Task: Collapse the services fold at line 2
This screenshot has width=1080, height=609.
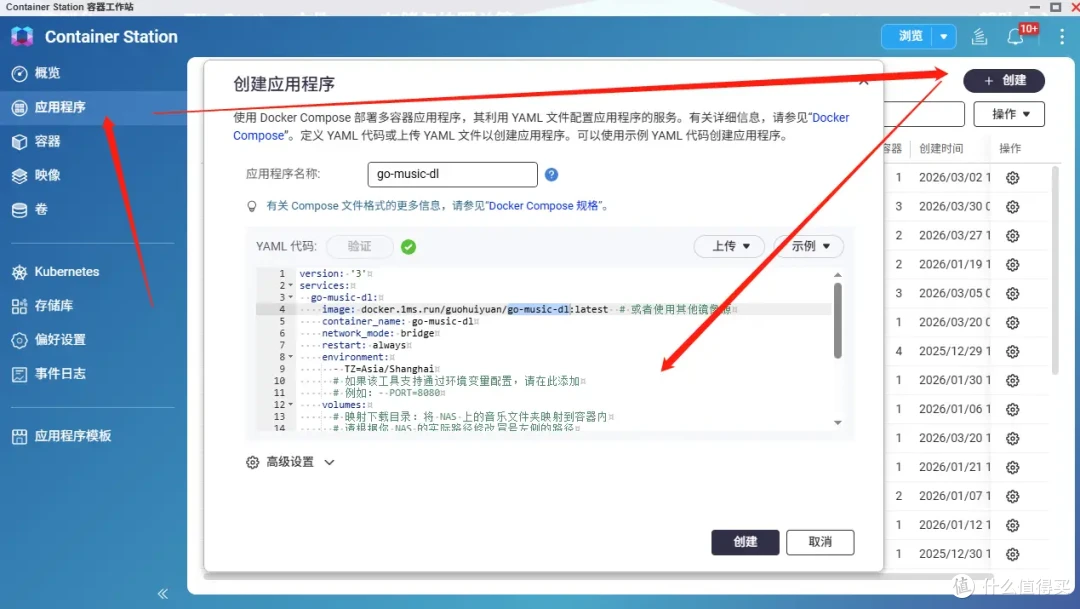Action: click(291, 286)
